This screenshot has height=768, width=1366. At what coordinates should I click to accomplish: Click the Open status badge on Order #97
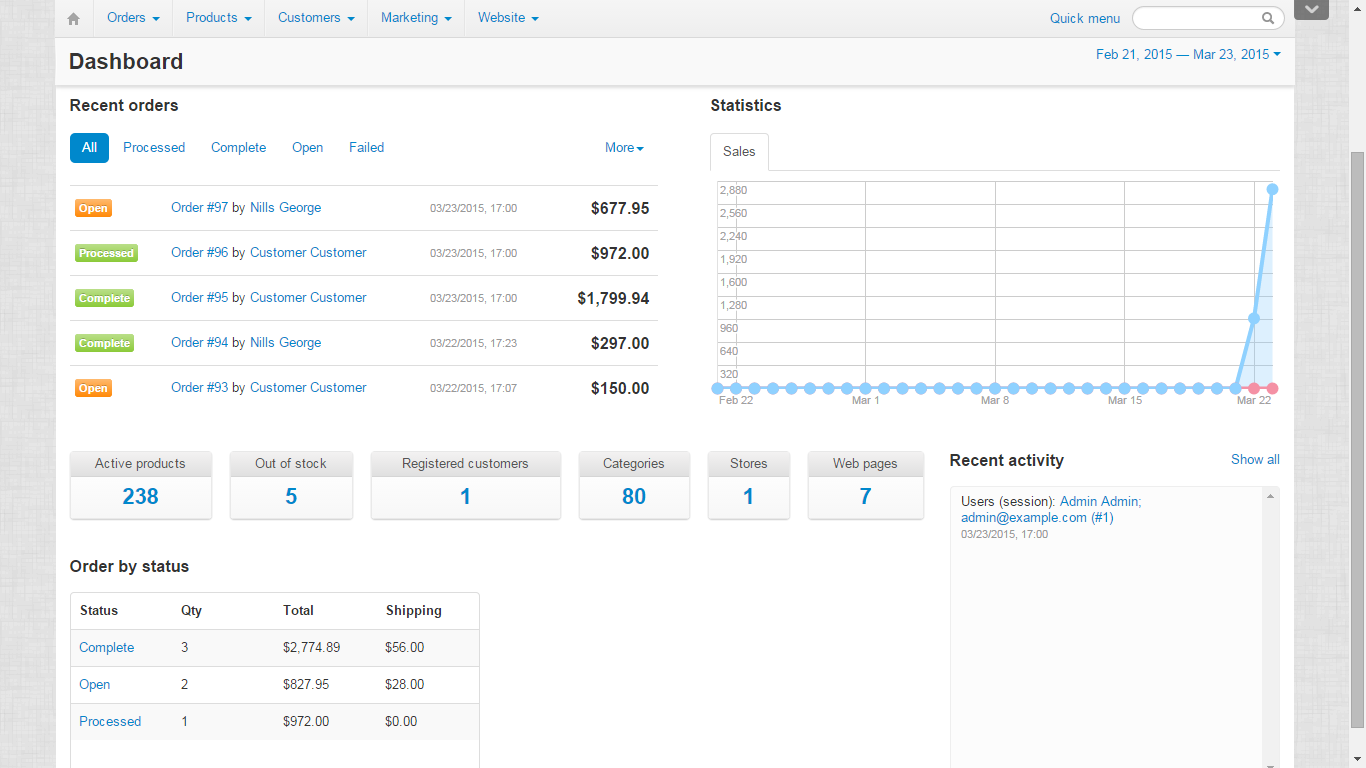93,208
